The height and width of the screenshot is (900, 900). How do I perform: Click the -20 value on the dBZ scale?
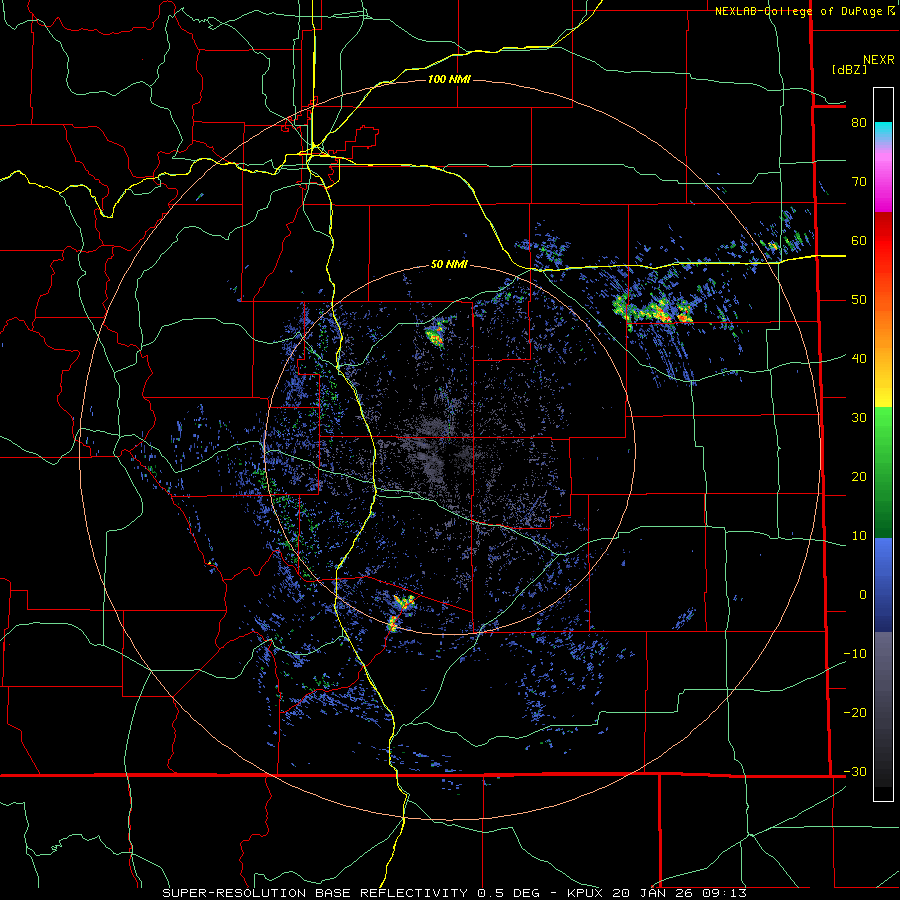(x=855, y=712)
